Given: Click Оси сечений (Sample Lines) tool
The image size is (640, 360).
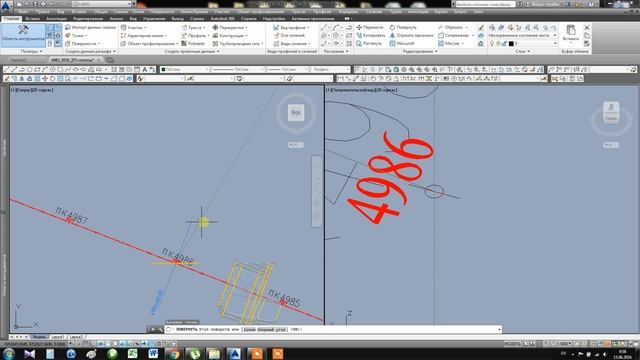Looking at the screenshot, I should pyautogui.click(x=289, y=36).
